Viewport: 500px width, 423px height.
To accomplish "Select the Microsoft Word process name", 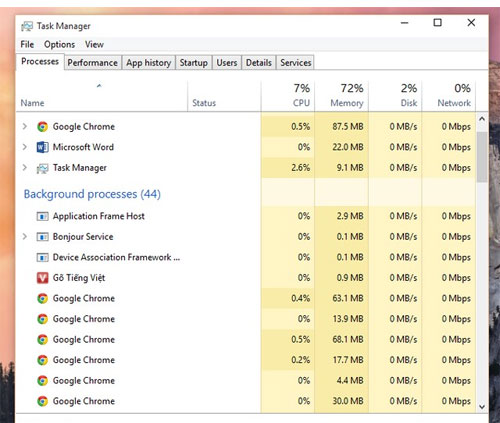I will pyautogui.click(x=83, y=147).
